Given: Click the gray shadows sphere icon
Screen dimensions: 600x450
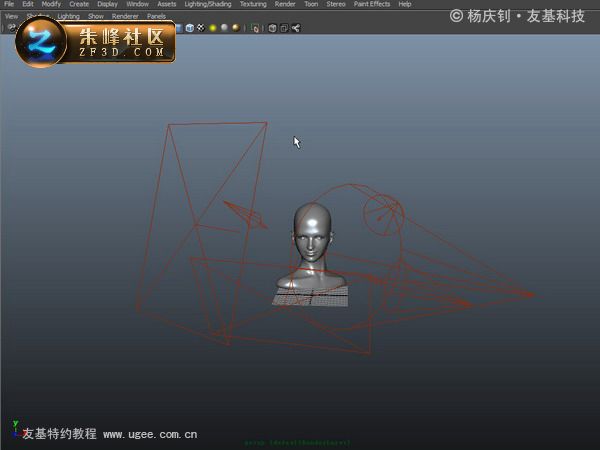Looking at the screenshot, I should [x=225, y=28].
